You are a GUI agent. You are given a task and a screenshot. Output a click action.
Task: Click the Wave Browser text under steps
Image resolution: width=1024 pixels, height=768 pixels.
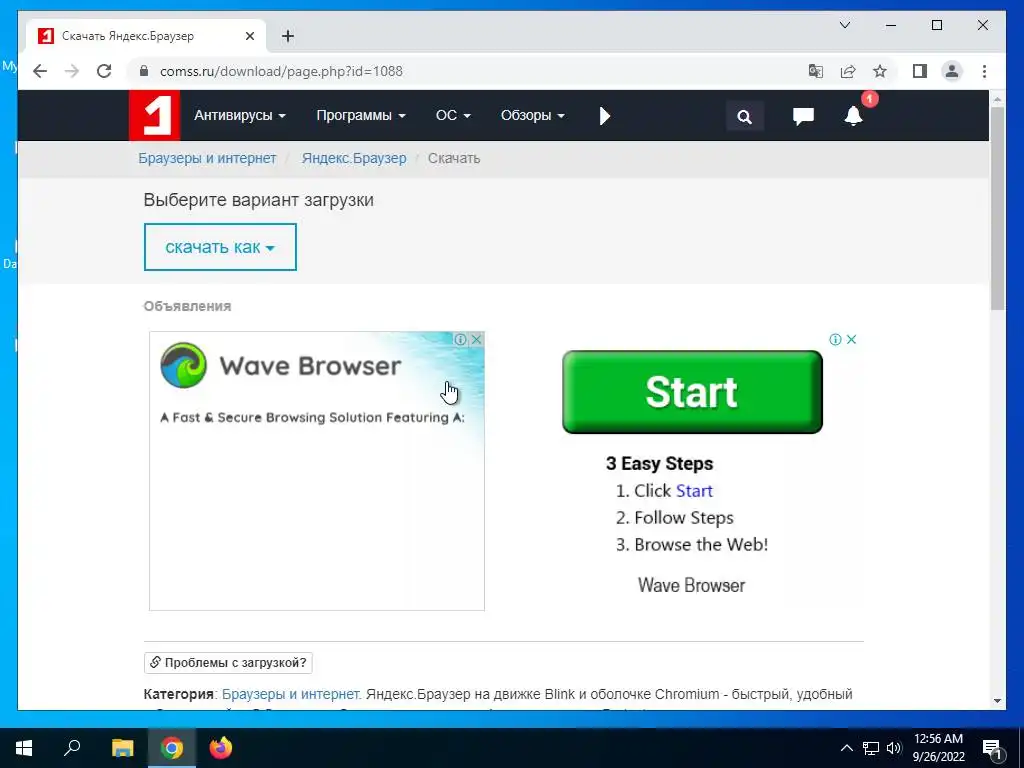click(x=692, y=585)
